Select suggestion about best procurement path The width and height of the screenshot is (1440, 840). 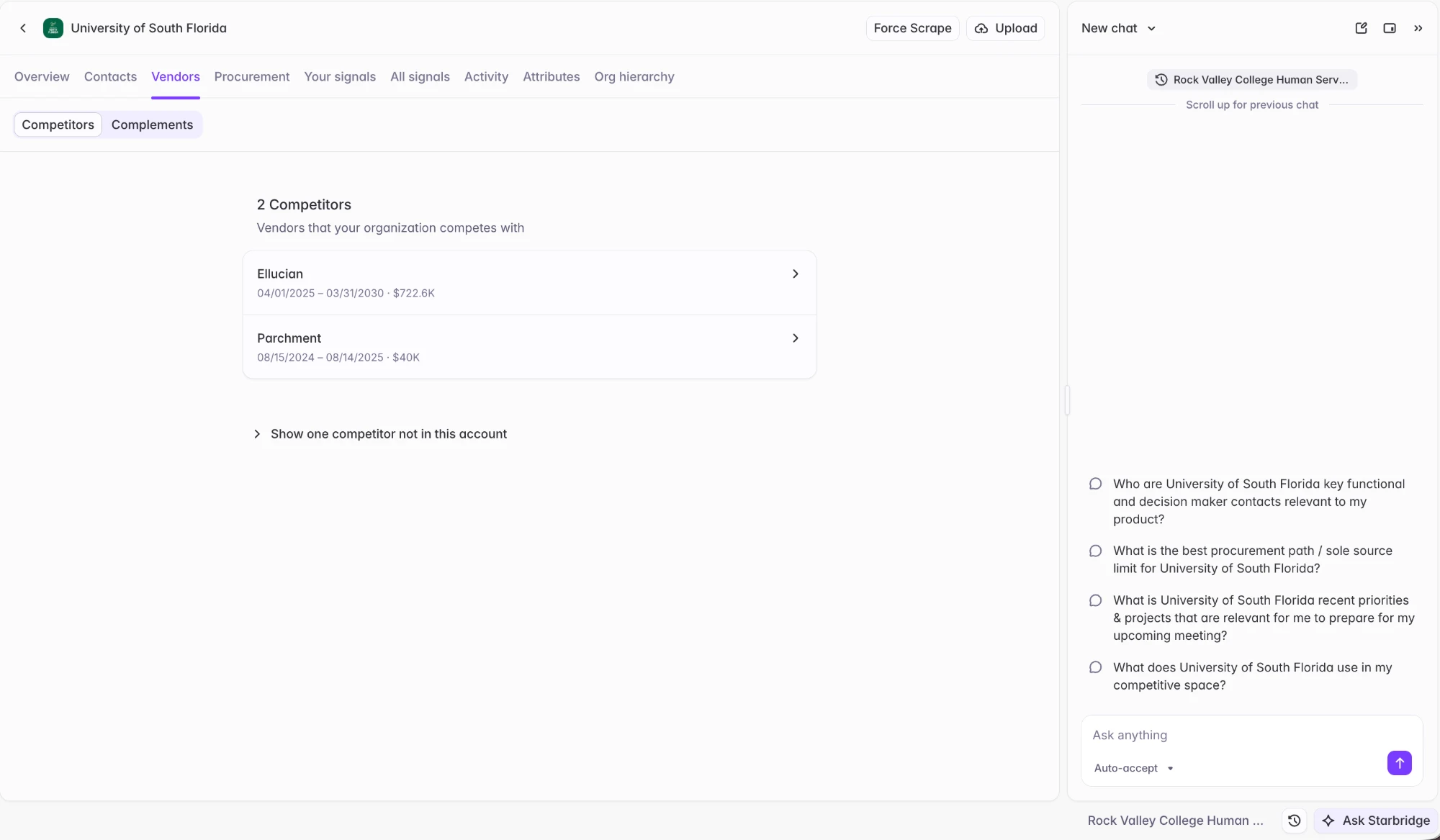pyautogui.click(x=1253, y=559)
